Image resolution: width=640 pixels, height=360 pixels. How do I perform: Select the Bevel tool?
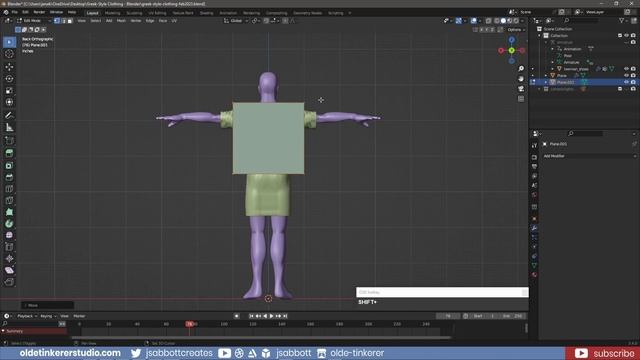(9, 177)
